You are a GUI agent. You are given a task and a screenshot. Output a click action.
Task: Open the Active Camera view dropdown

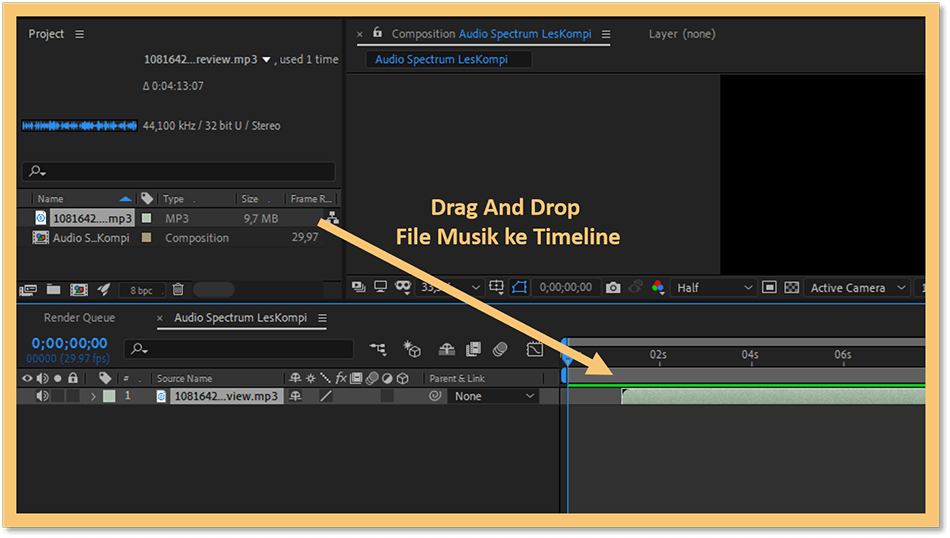(x=858, y=288)
